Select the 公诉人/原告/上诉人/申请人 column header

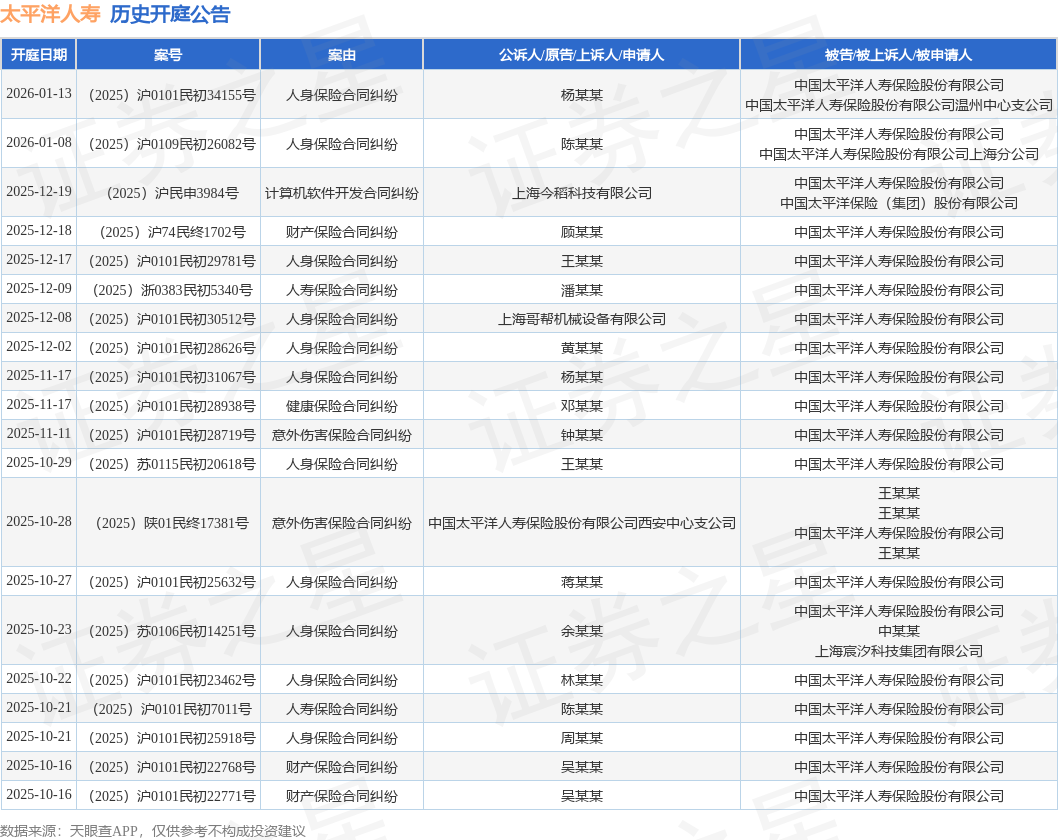582,55
